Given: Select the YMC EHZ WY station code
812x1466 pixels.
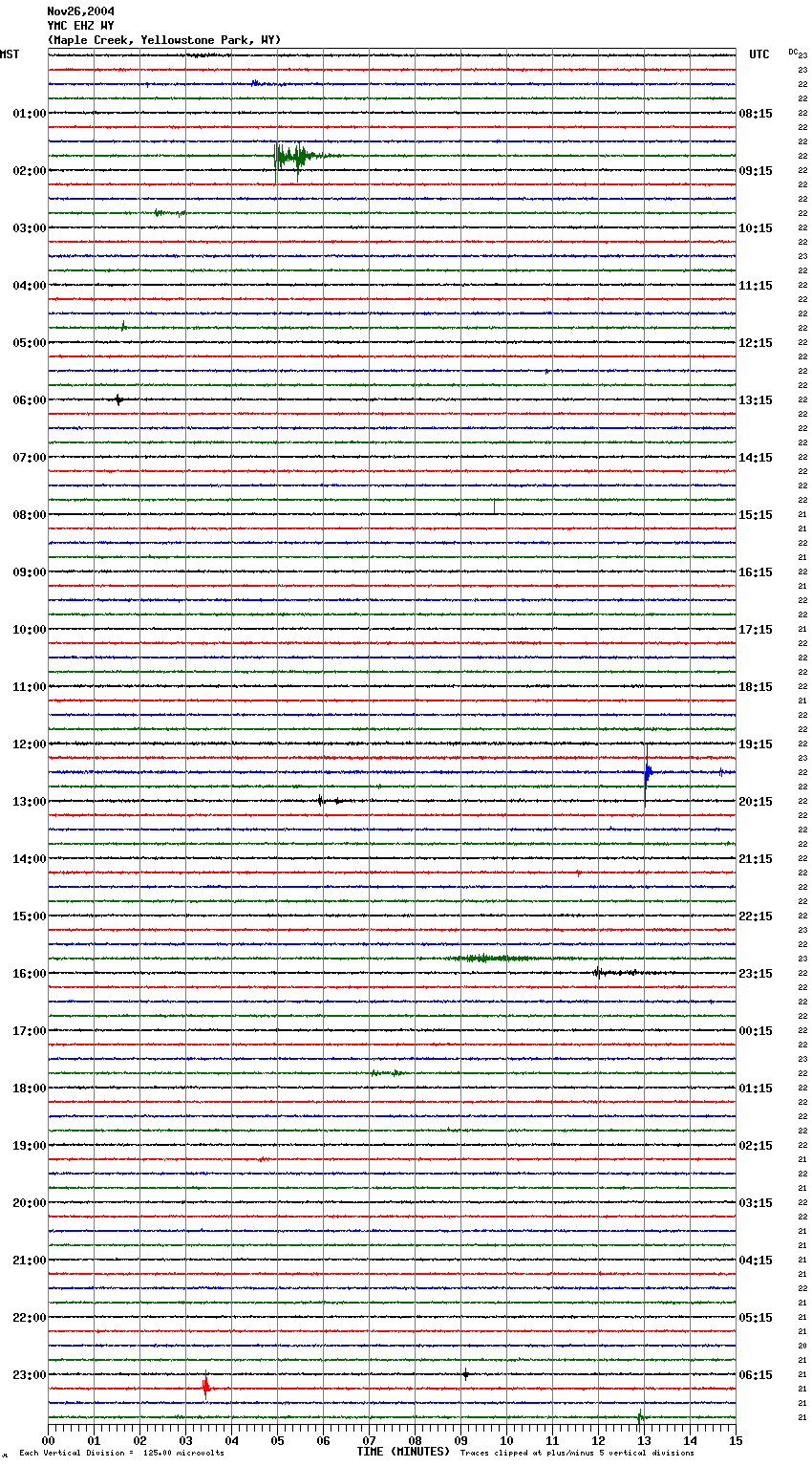Looking at the screenshot, I should pyautogui.click(x=81, y=26).
